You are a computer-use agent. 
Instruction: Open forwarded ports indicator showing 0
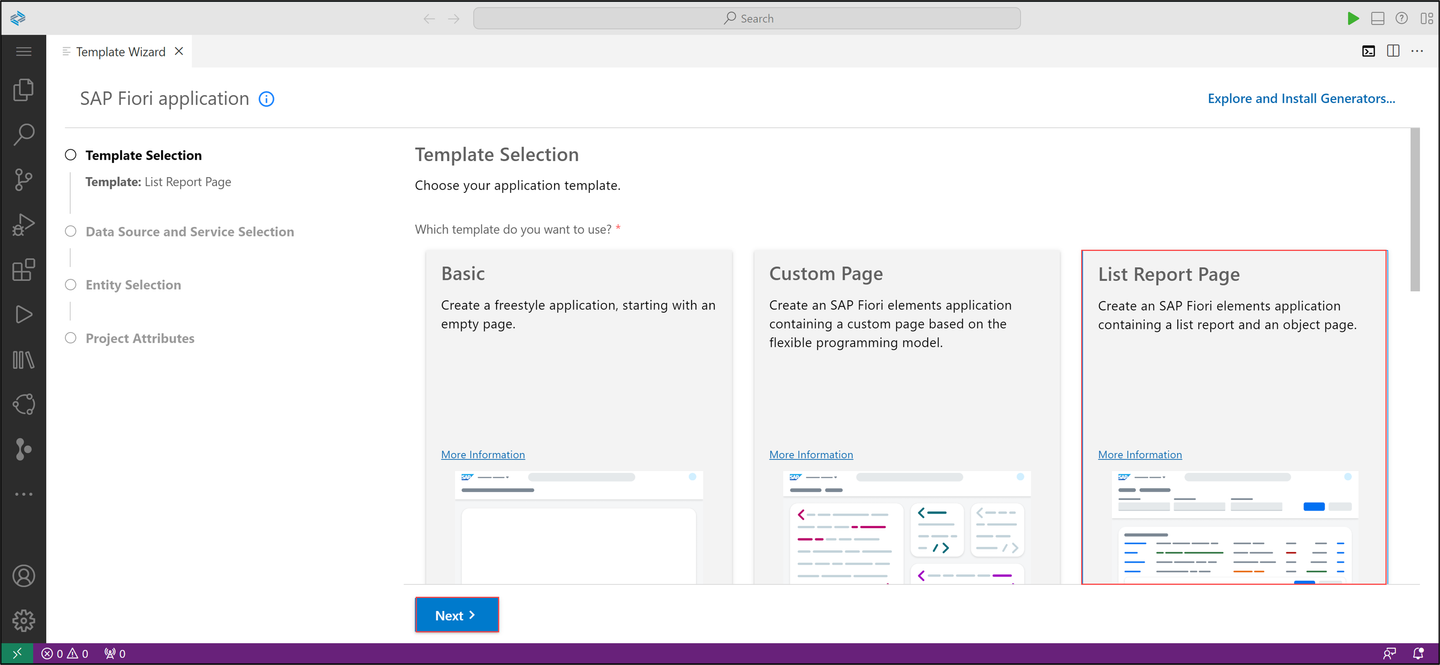(x=115, y=654)
